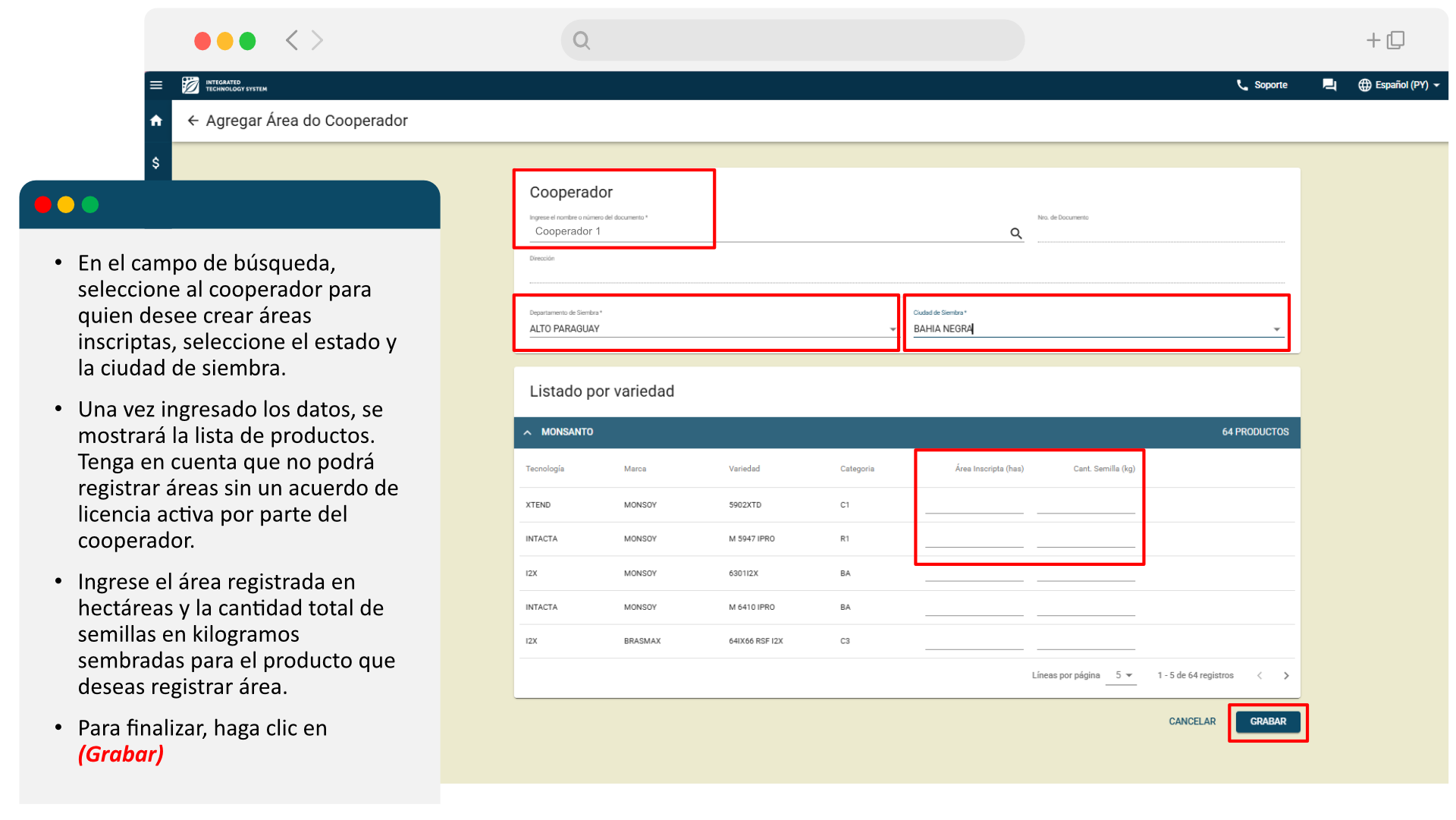The image size is (1456, 820).
Task: Open the hamburger navigation menu
Action: pyautogui.click(x=156, y=85)
